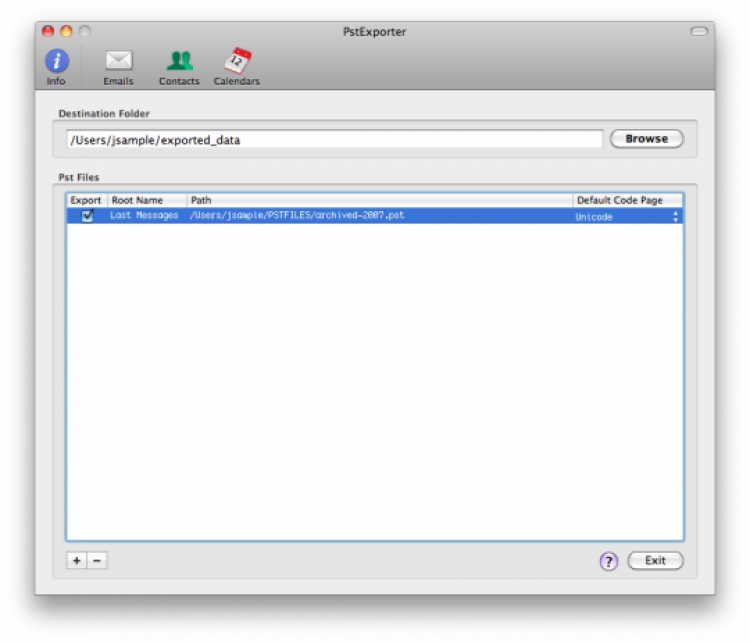
Task: Click the Browse button
Action: tap(646, 139)
